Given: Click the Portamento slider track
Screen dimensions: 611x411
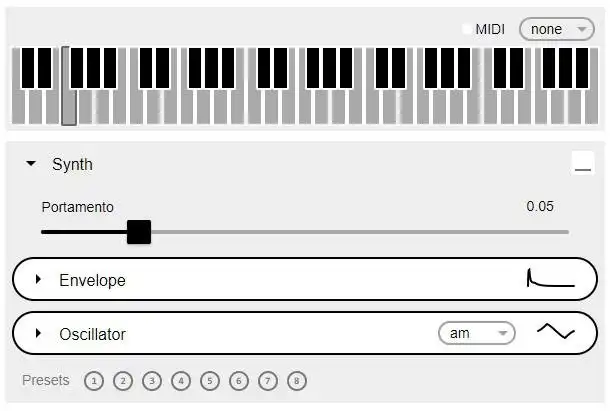Looking at the screenshot, I should tap(350, 232).
